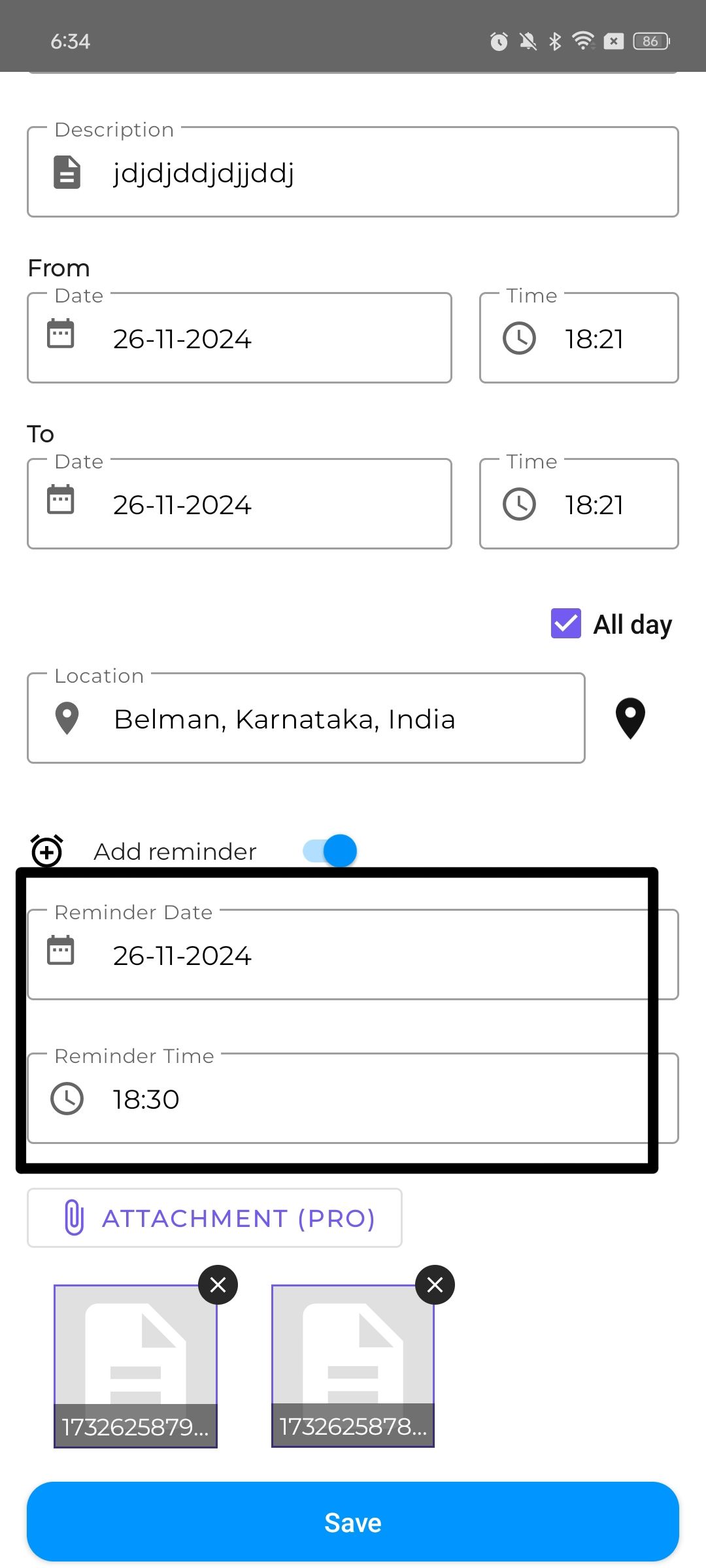Tap the alarm-plus Add reminder icon
Image resolution: width=706 pixels, height=1568 pixels.
(x=47, y=851)
